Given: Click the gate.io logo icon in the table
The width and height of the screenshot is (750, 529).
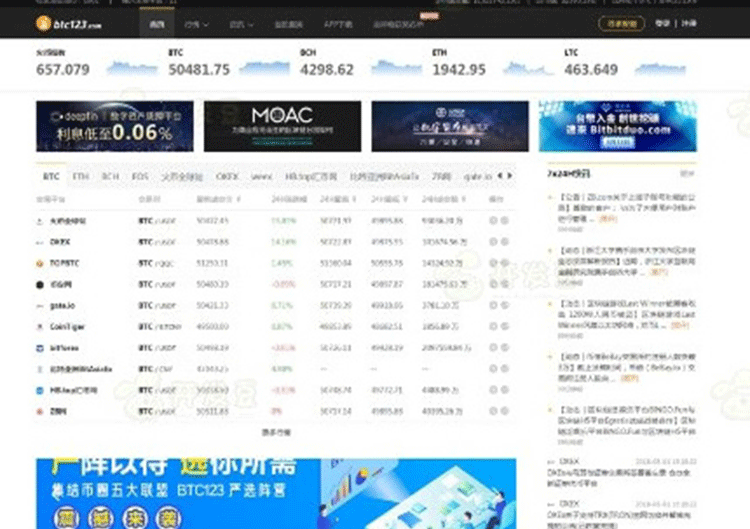Looking at the screenshot, I should (40, 306).
